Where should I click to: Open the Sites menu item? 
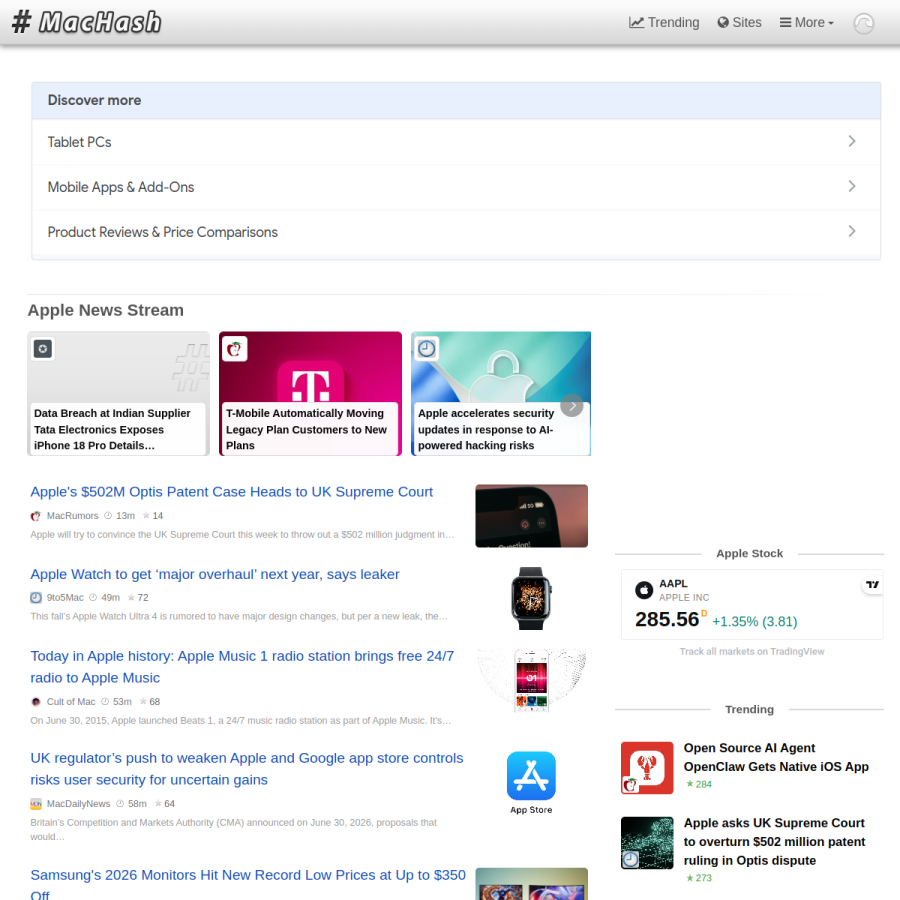[x=739, y=22]
